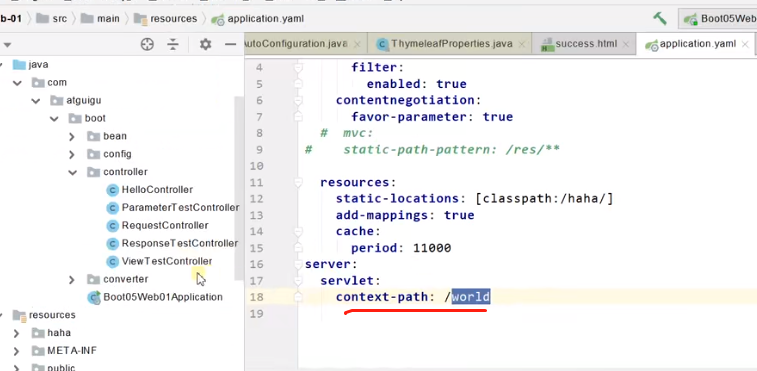
Task: Collapse the atguigu package
Action: pos(36,101)
